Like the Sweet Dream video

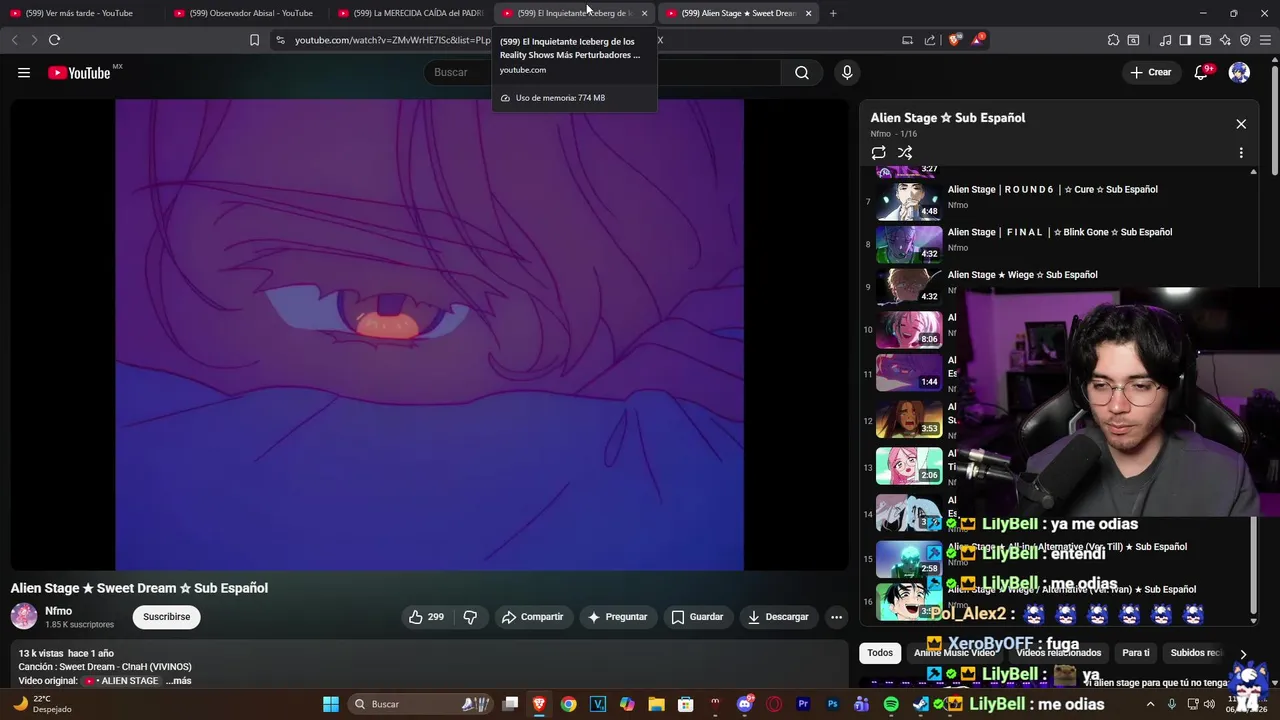coord(426,617)
